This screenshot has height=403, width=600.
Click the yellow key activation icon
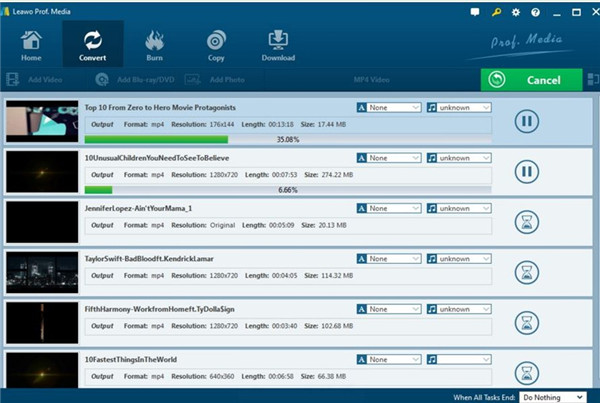(x=496, y=12)
